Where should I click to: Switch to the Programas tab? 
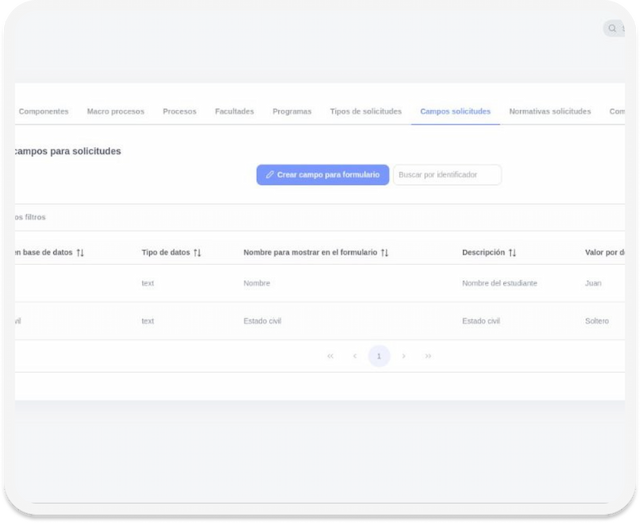coord(292,112)
